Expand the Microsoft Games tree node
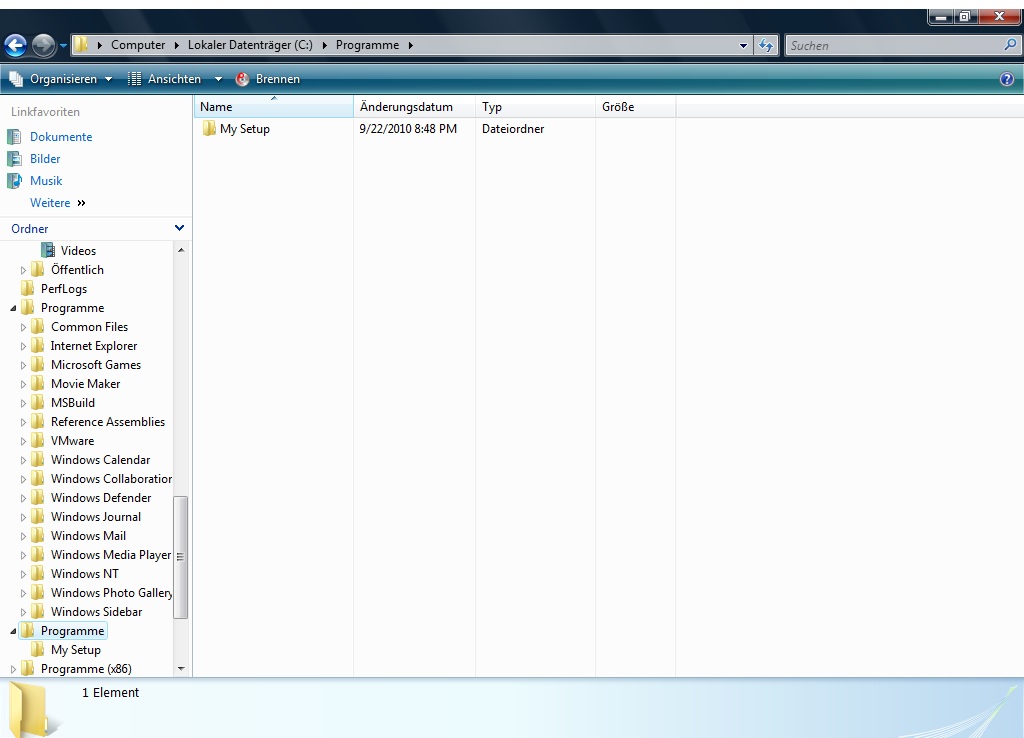 click(24, 365)
